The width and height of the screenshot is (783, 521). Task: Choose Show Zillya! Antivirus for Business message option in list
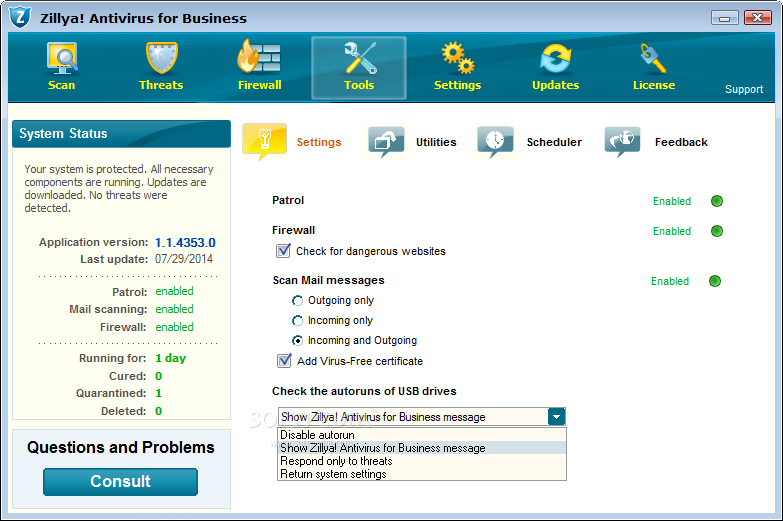(422, 448)
